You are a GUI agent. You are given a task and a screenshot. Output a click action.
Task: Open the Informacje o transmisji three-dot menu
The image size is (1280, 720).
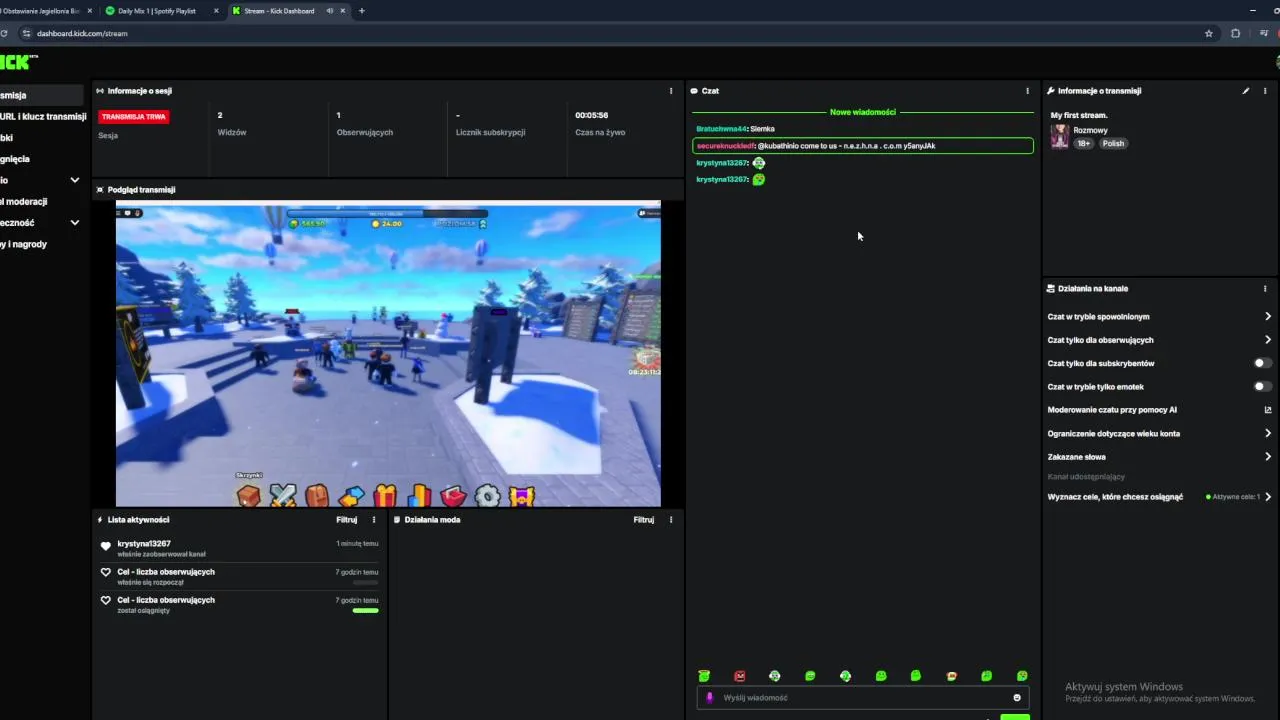point(1265,91)
